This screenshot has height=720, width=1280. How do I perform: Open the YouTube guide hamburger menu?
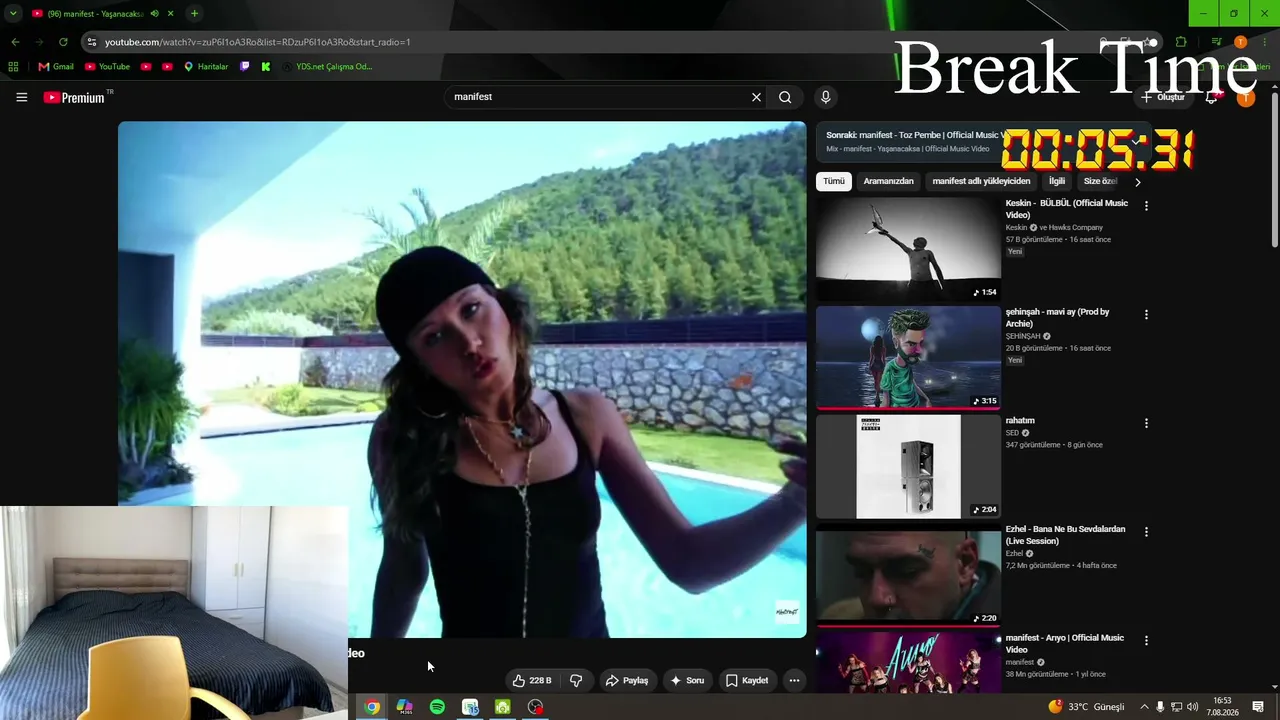22,97
